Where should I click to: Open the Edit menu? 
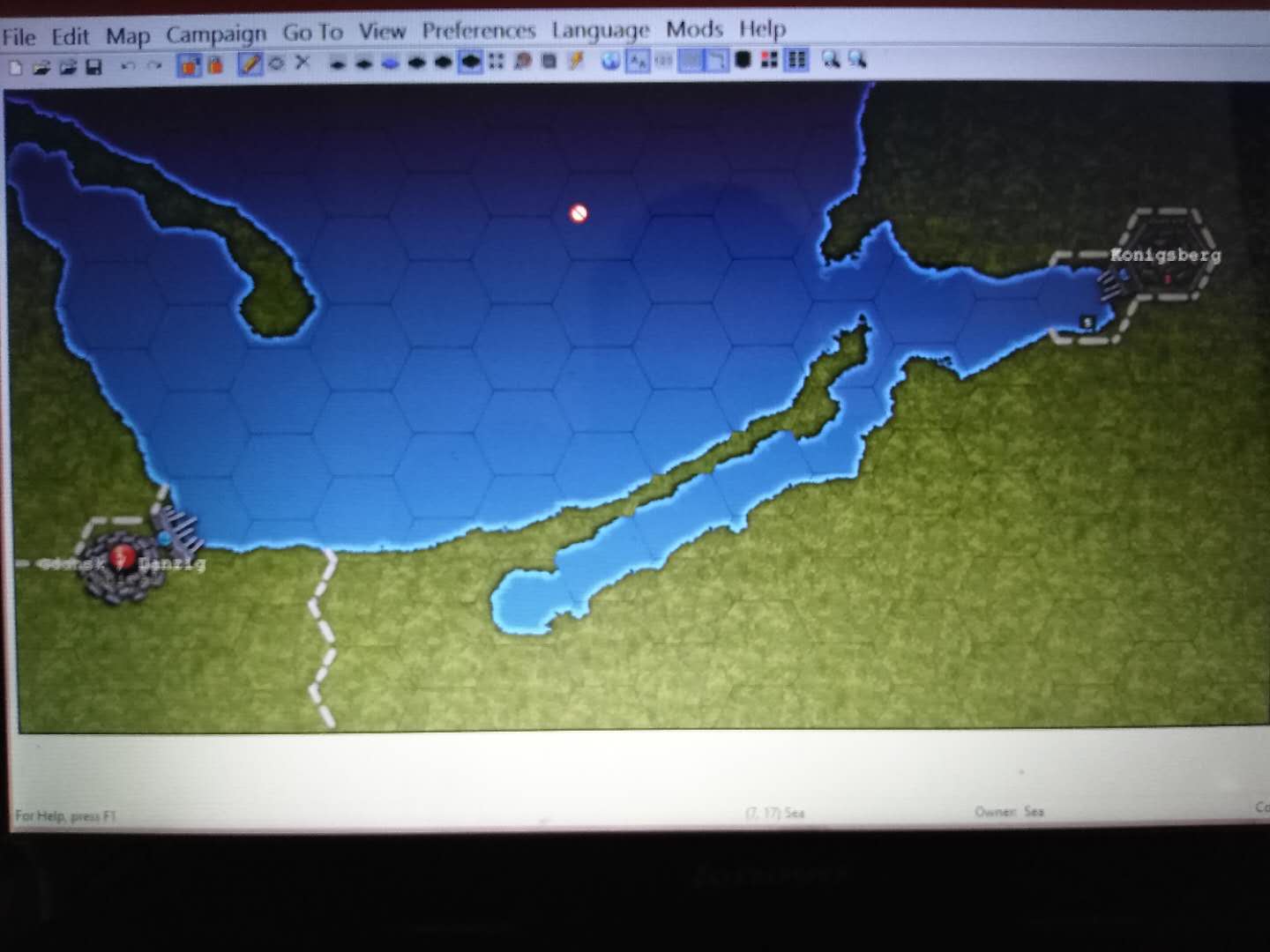tap(70, 36)
